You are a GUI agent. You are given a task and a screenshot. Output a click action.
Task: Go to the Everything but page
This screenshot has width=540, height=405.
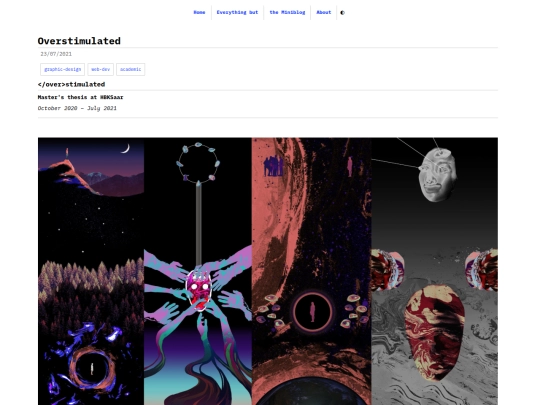tap(237, 12)
